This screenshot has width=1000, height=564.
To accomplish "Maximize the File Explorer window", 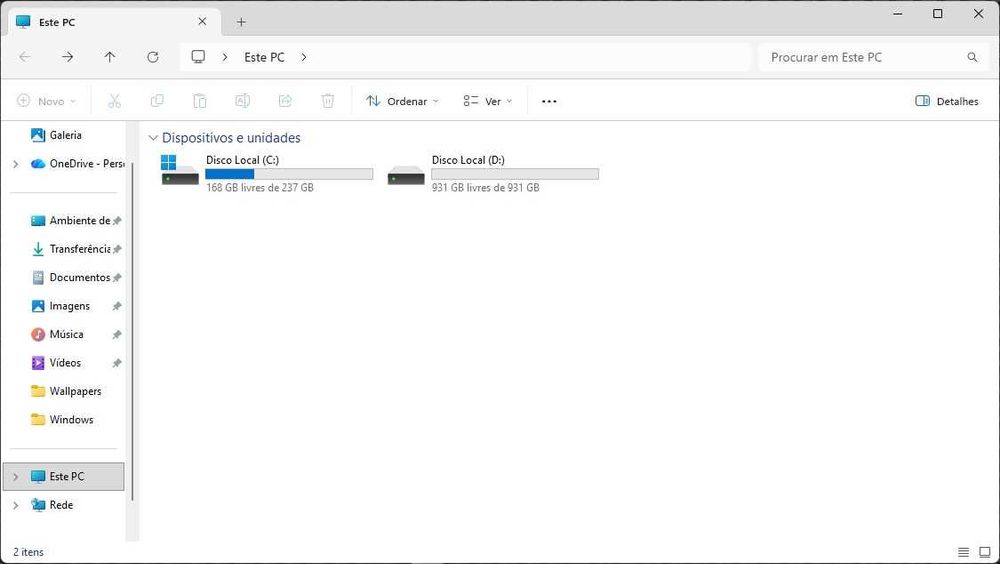I will 938,13.
